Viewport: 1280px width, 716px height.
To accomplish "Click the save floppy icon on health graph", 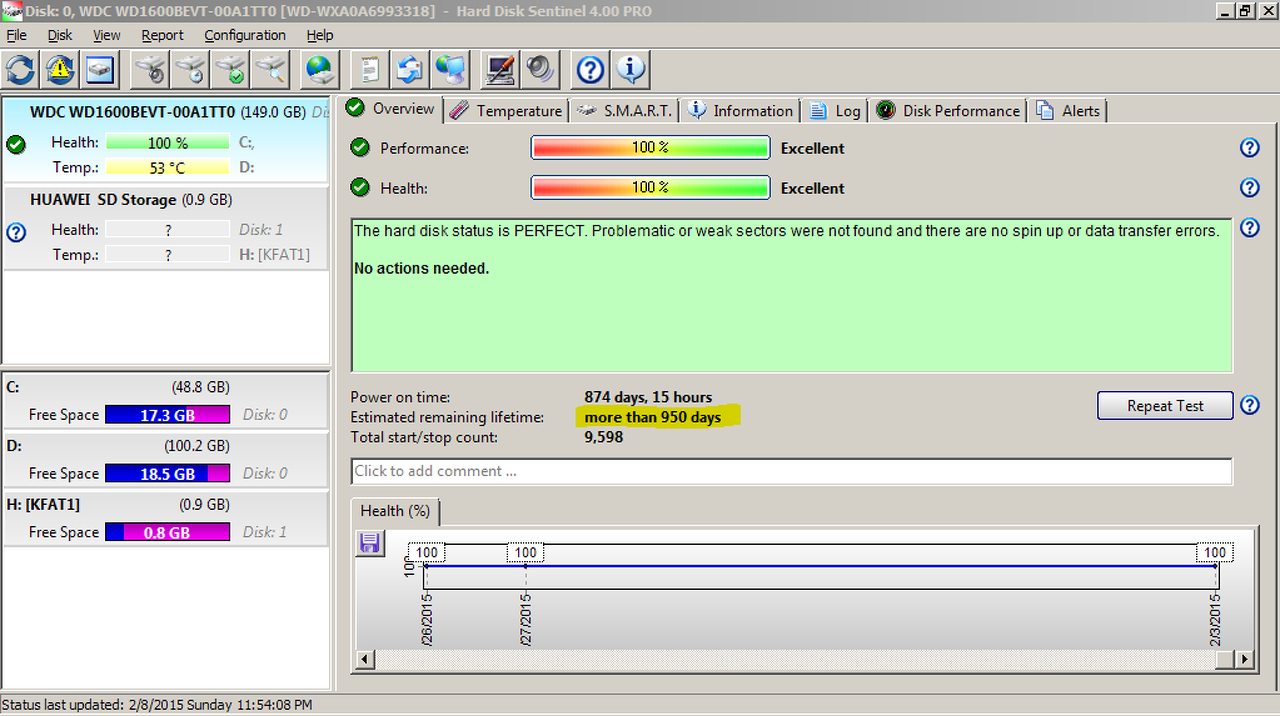I will 370,543.
